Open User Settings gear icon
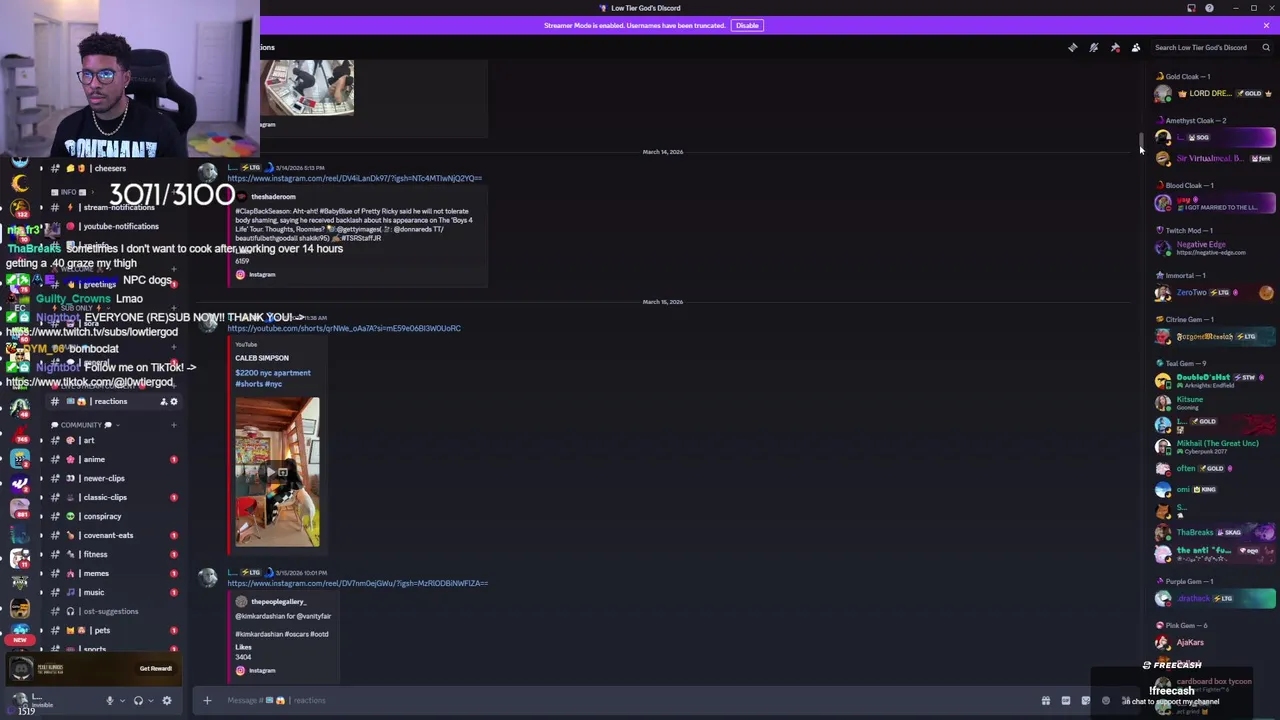Image resolution: width=1280 pixels, height=720 pixels. point(167,700)
